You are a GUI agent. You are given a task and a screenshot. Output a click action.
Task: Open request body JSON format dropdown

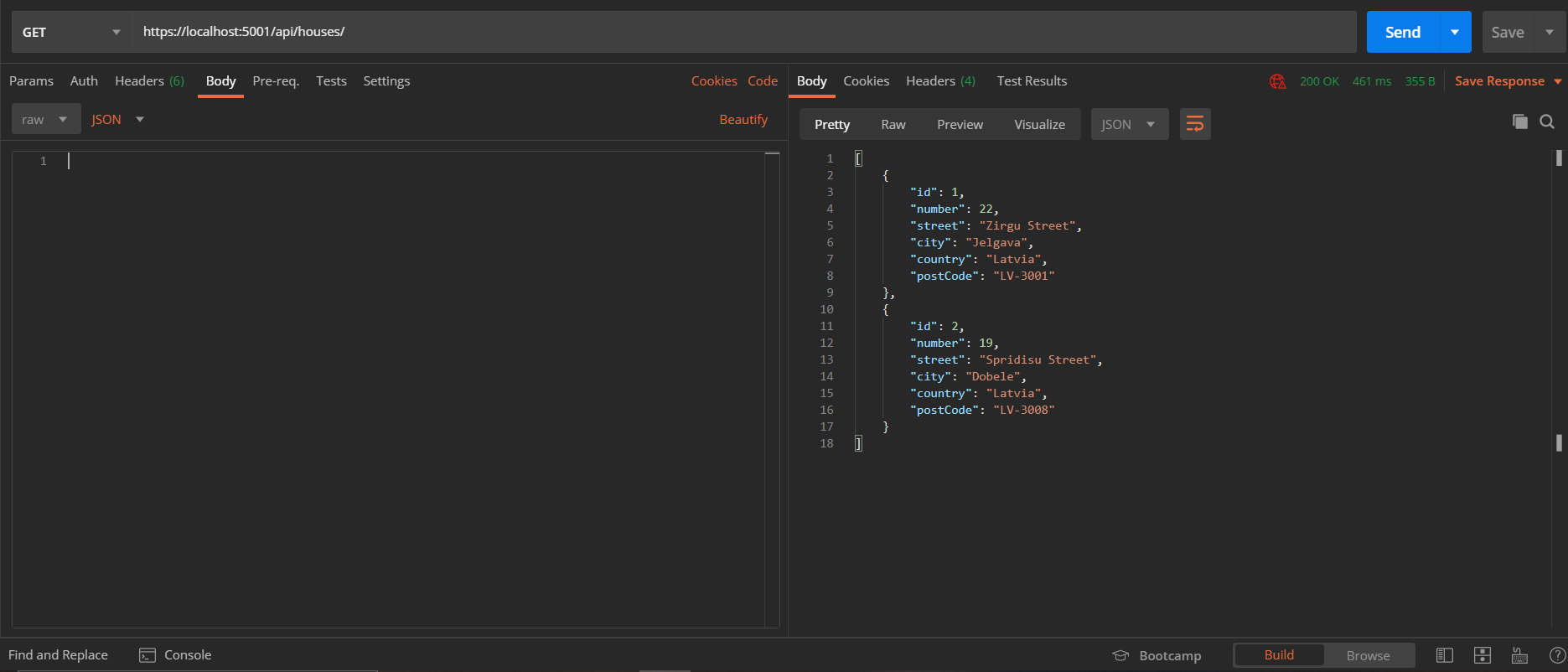[x=118, y=119]
